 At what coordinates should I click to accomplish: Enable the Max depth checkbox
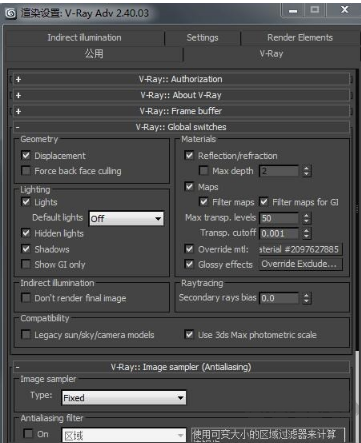[203, 171]
